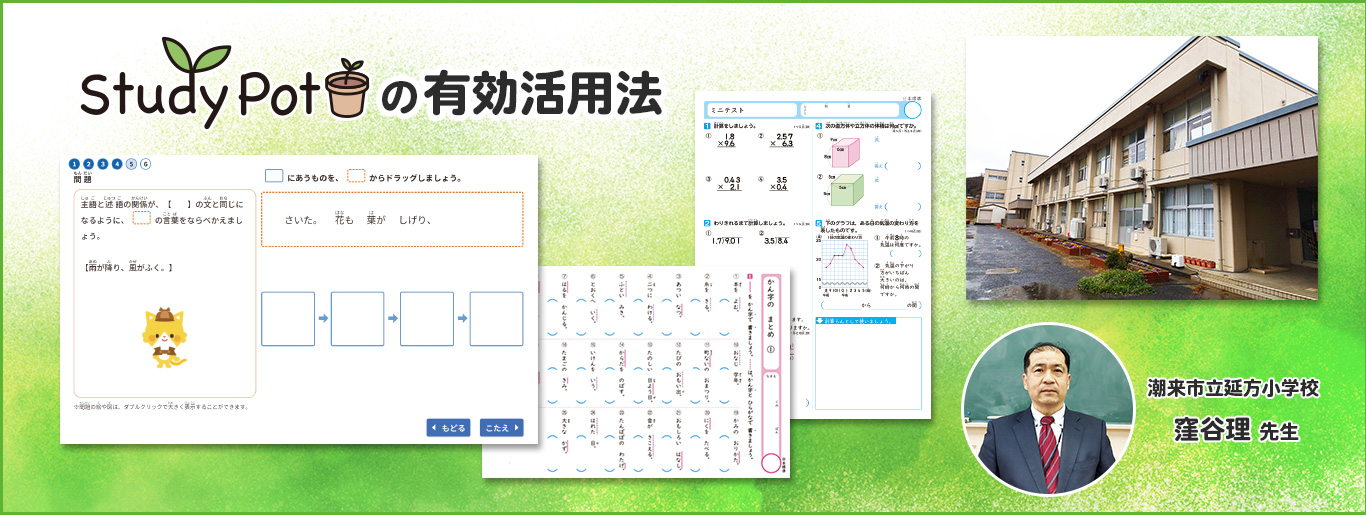Click the 計算らんとして使いましょう calculation box
1366x515 pixels.
tap(869, 362)
